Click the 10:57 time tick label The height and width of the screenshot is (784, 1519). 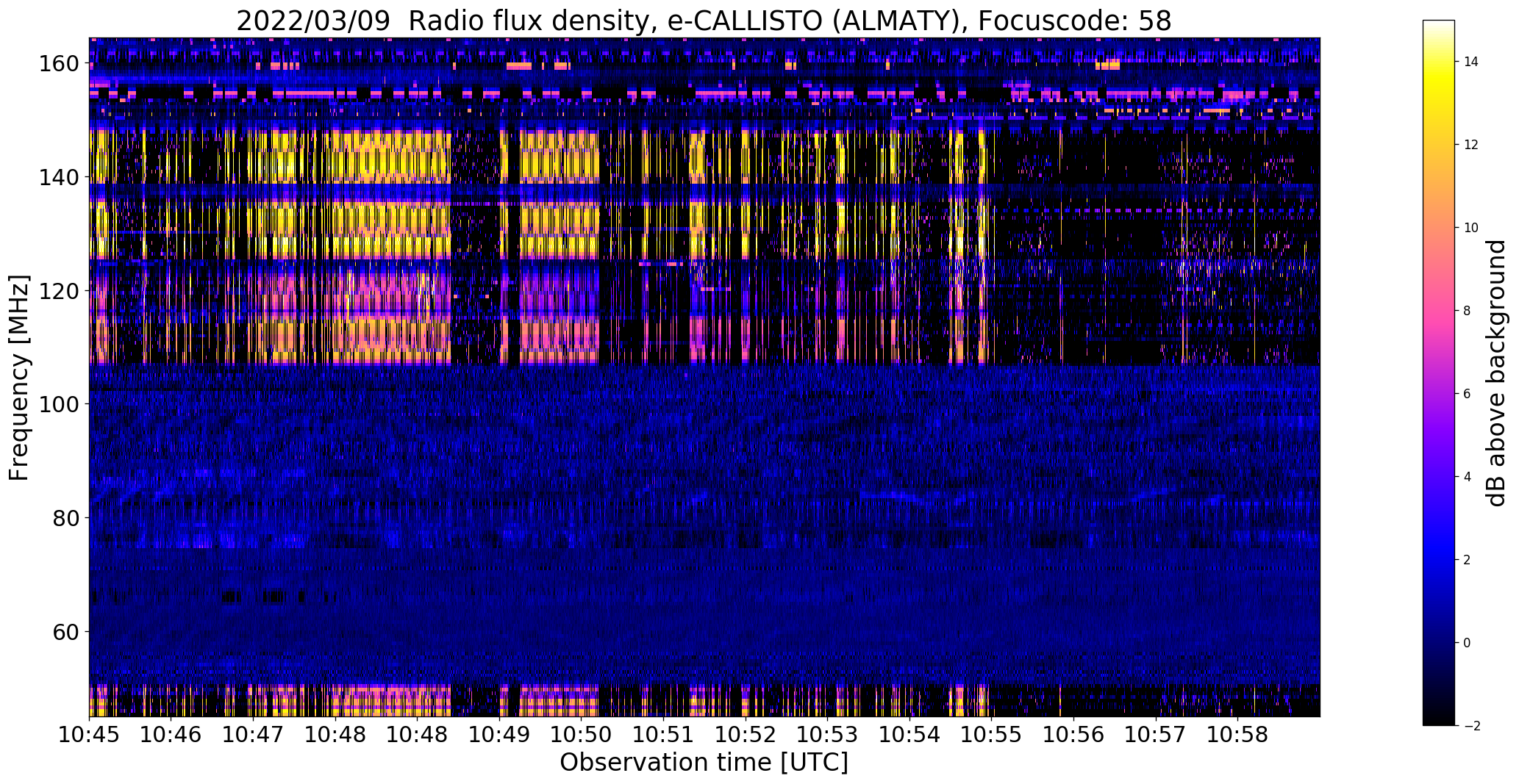tap(1156, 735)
